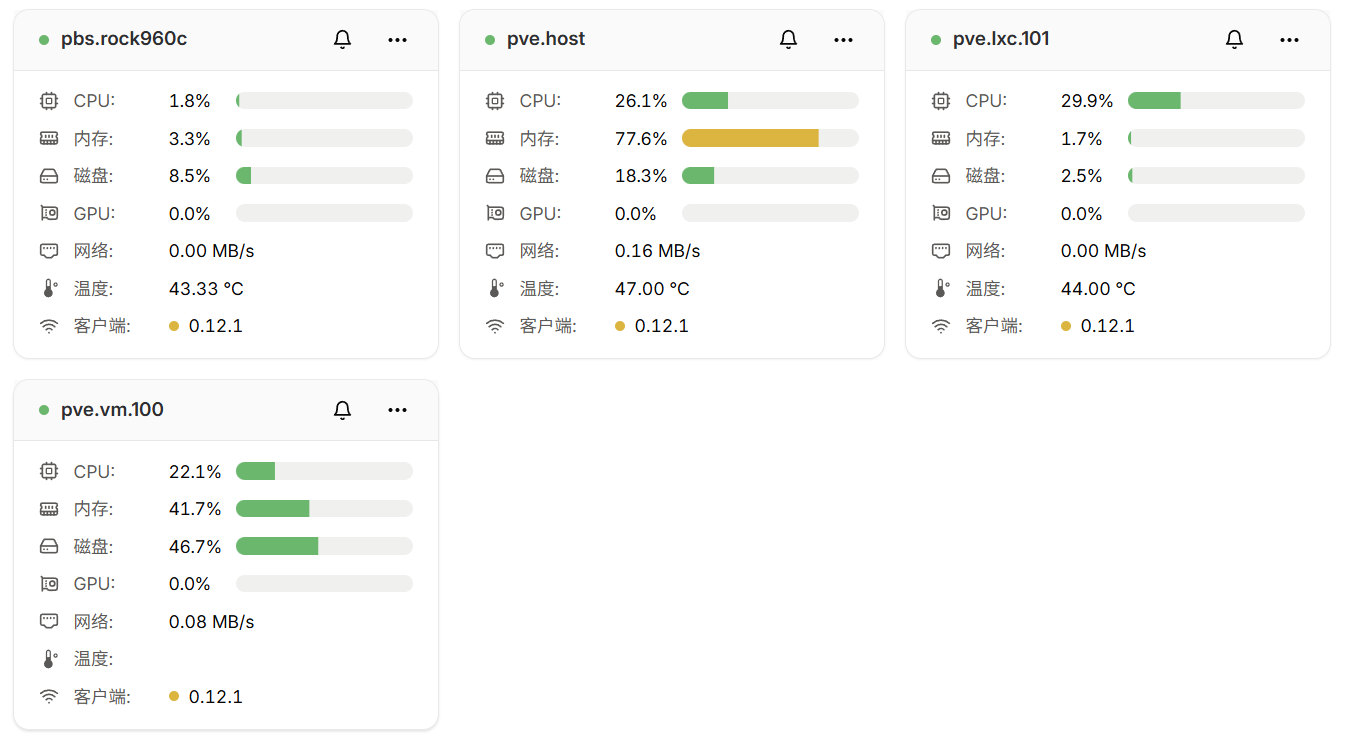Click the memory icon on pbs.rock960c
Viewport: 1358px width, 739px height.
49,138
